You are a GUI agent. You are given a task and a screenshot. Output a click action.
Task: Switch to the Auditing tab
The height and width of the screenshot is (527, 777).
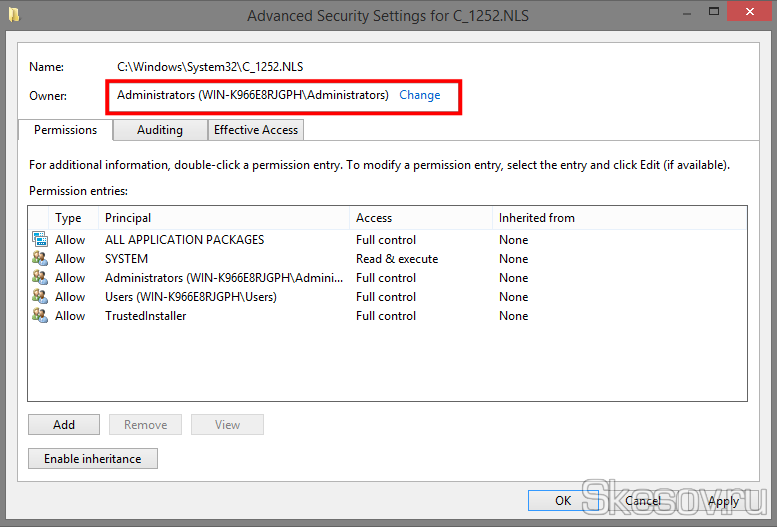click(x=160, y=130)
